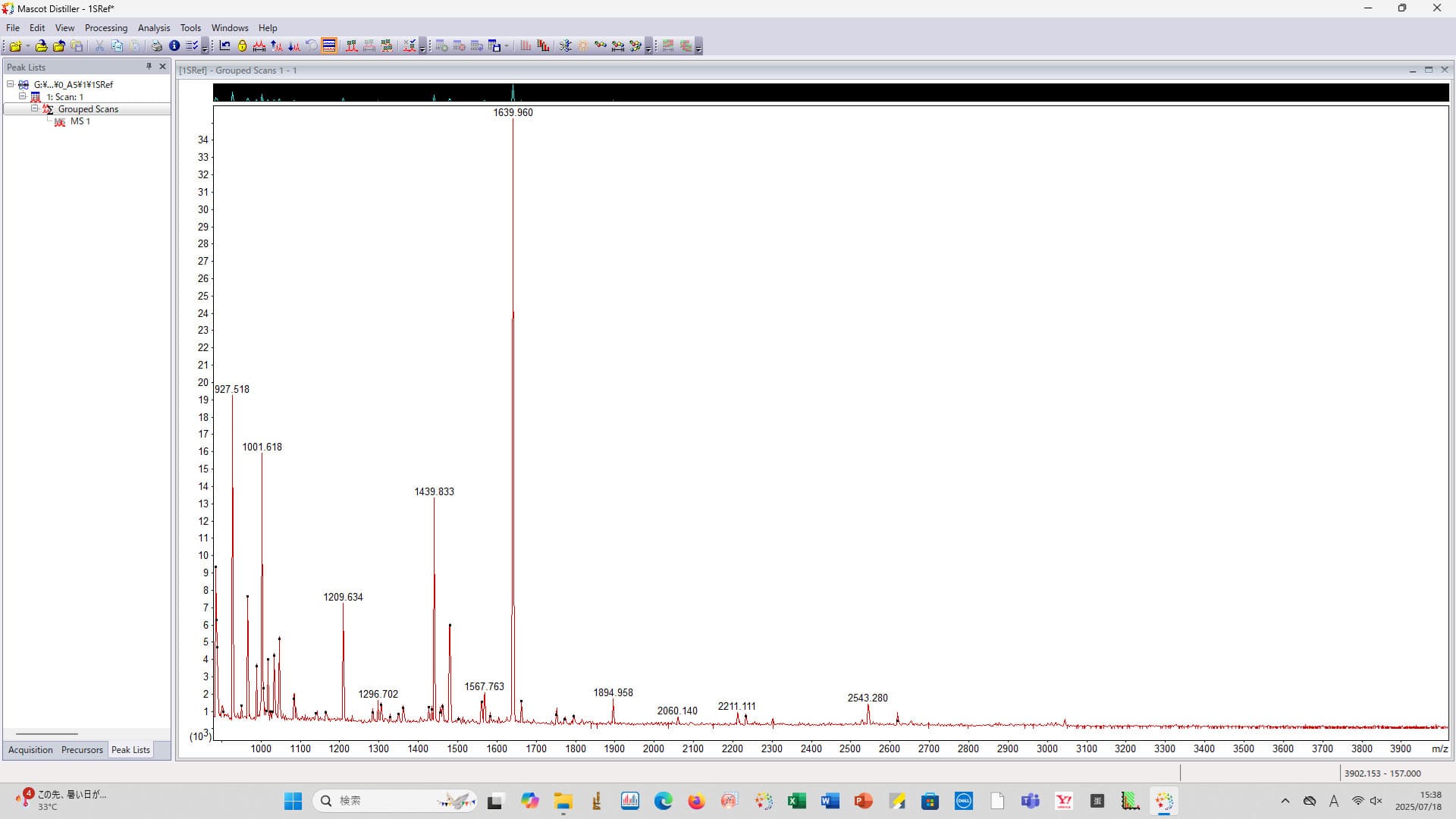The height and width of the screenshot is (819, 1456).
Task: Select the MS 1 tree item
Action: pos(80,121)
